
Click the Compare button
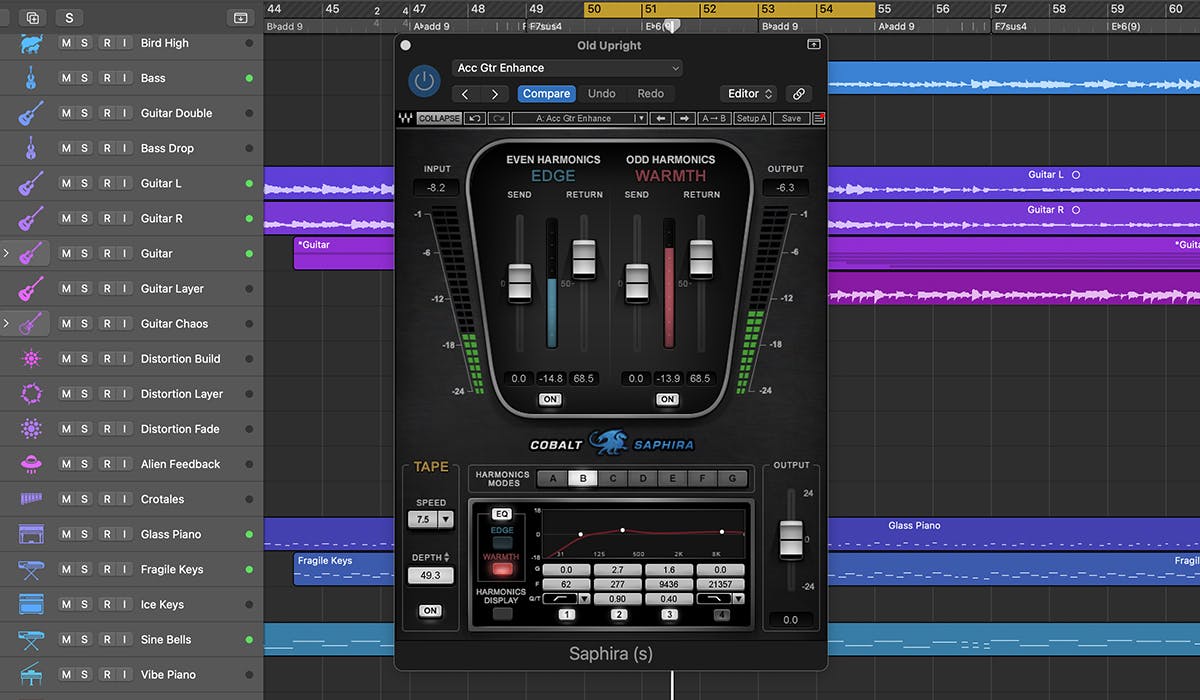[546, 94]
